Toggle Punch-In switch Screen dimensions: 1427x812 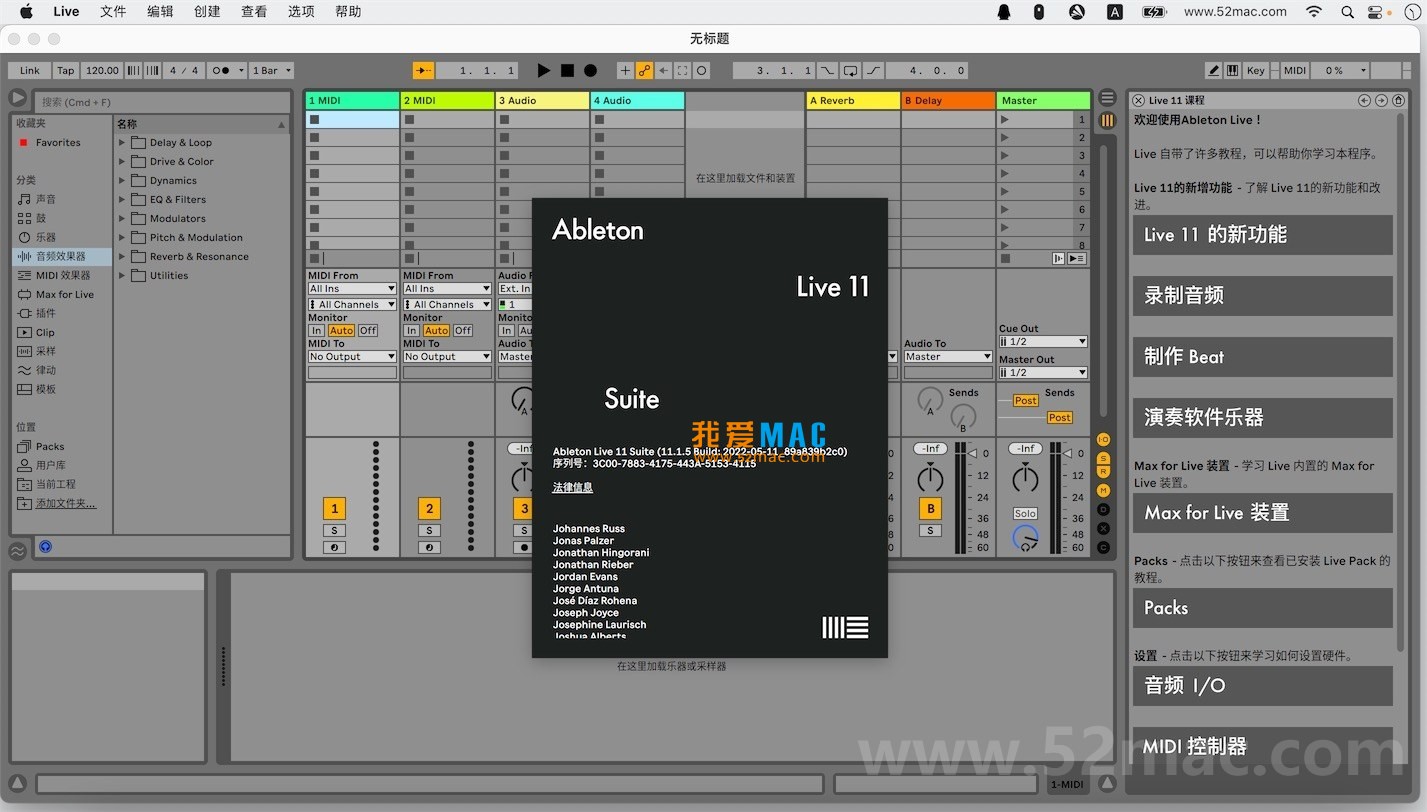point(828,71)
